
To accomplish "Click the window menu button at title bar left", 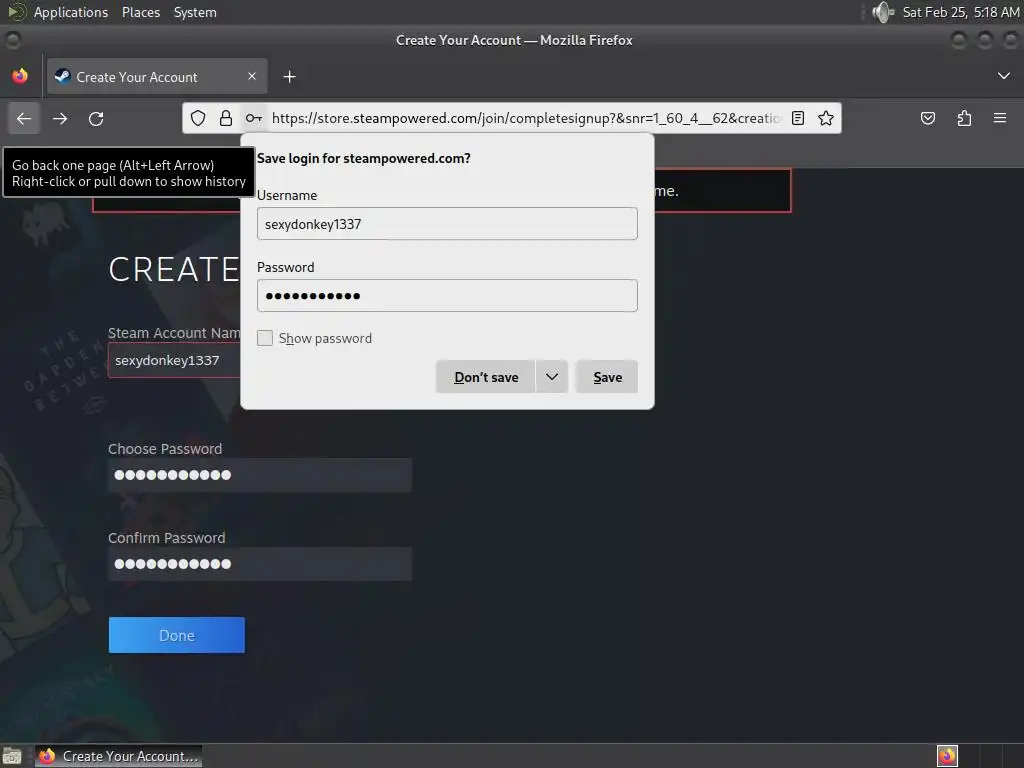I will 12,40.
